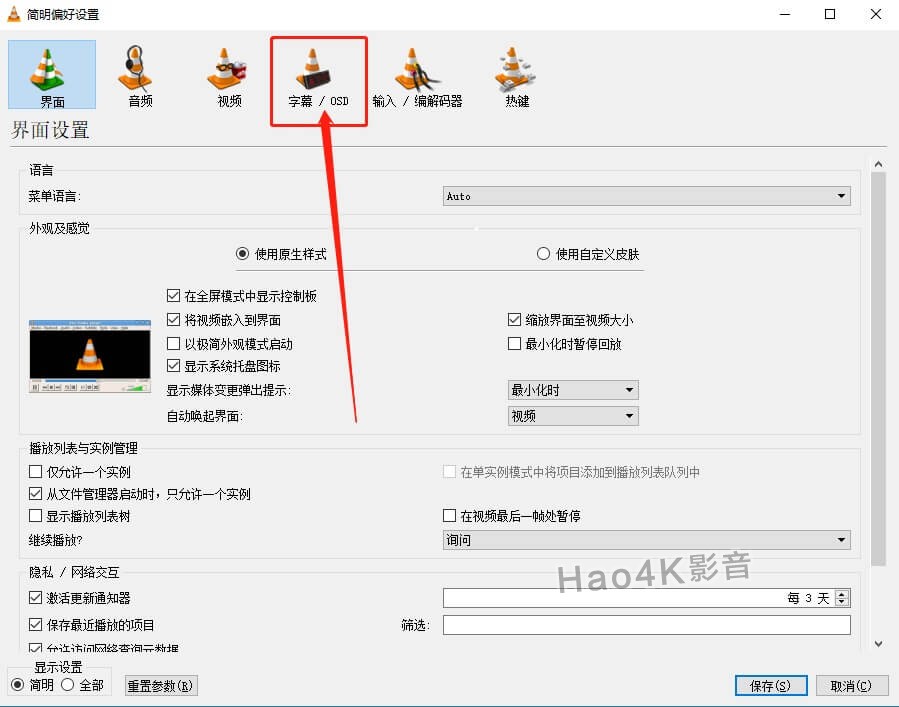Toggle 将视频嵌入到界面 checkbox
899x707 pixels.
[x=173, y=319]
